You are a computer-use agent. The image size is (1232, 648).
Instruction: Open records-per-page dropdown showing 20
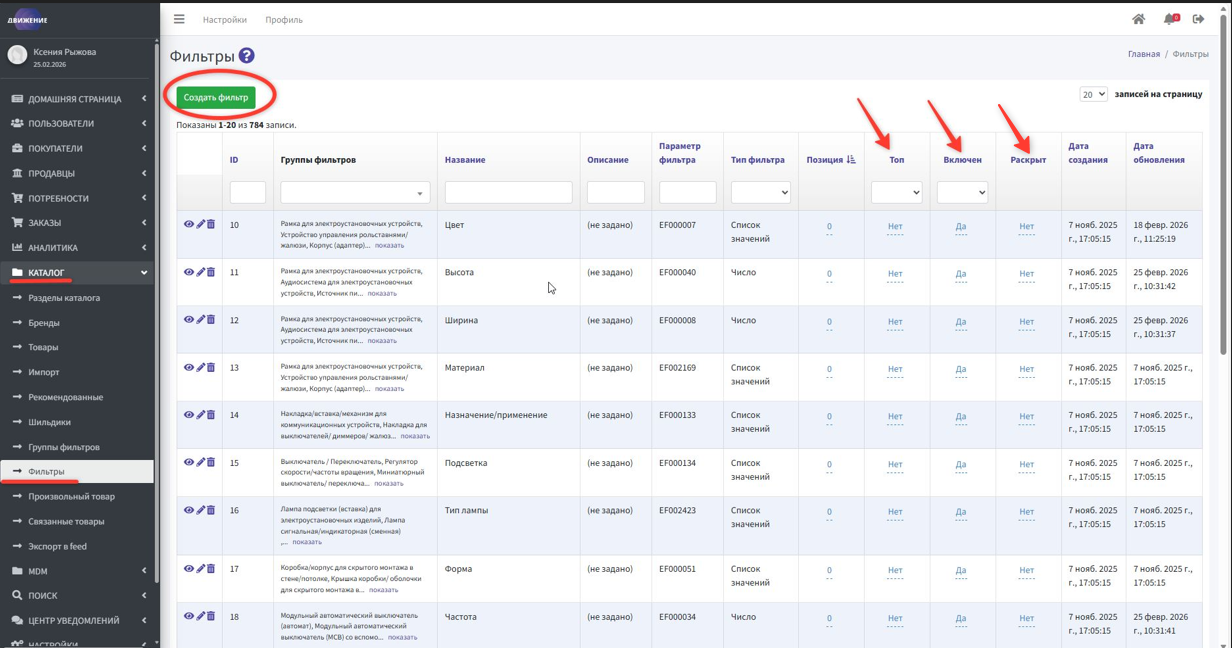coord(1093,94)
